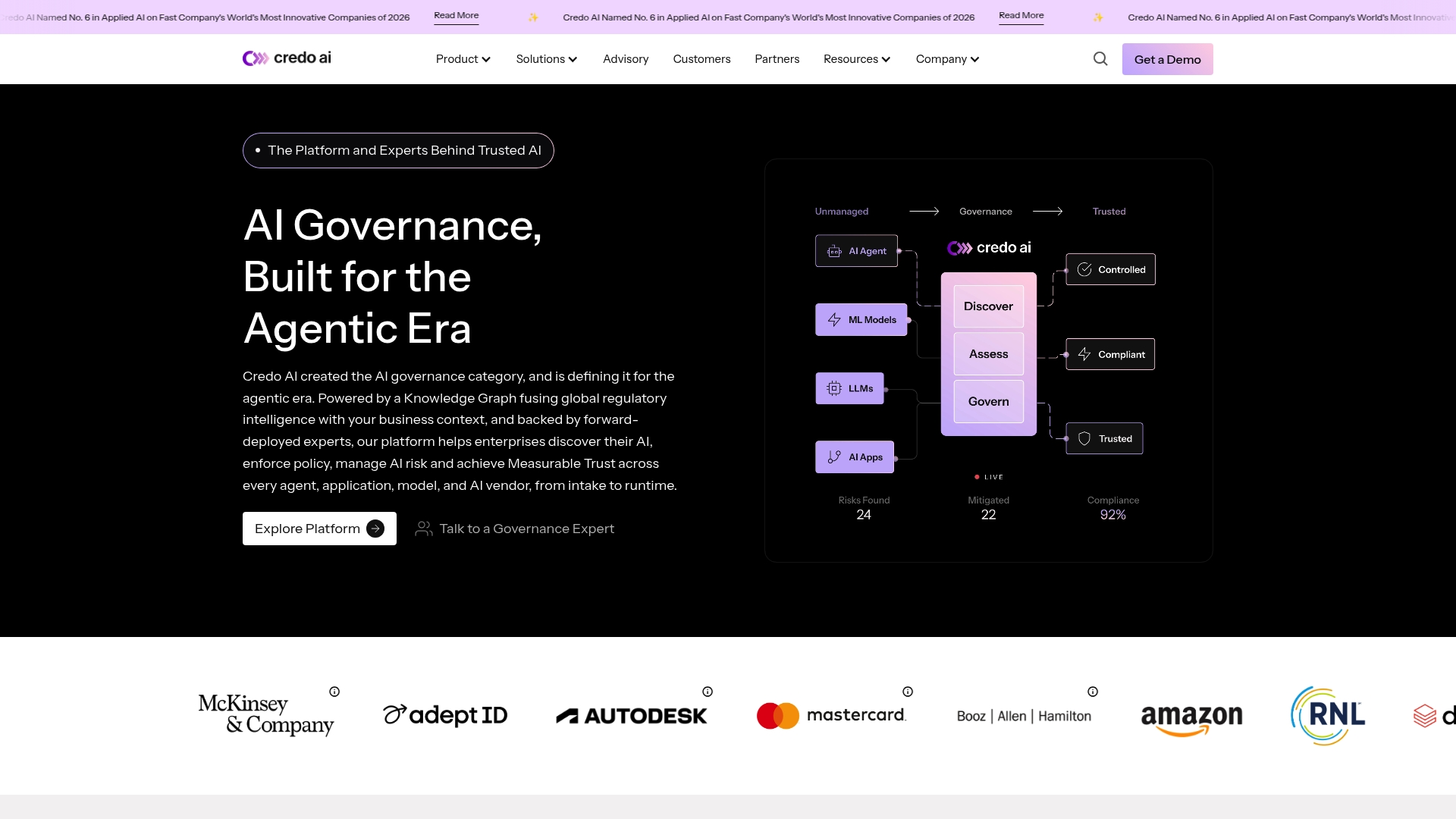Click the second Read More banner link
The height and width of the screenshot is (819, 1456).
point(1021,16)
